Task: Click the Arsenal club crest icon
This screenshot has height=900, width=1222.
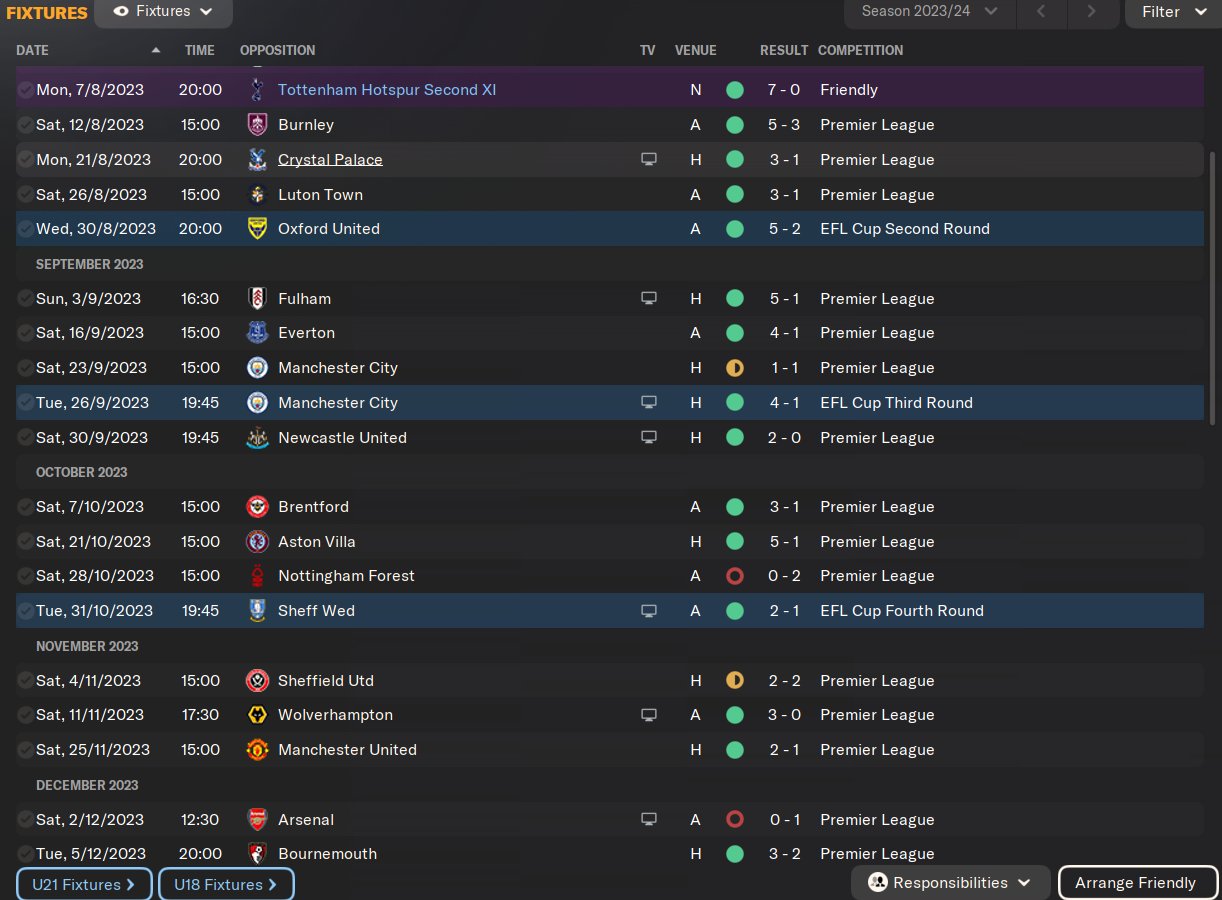Action: point(257,820)
